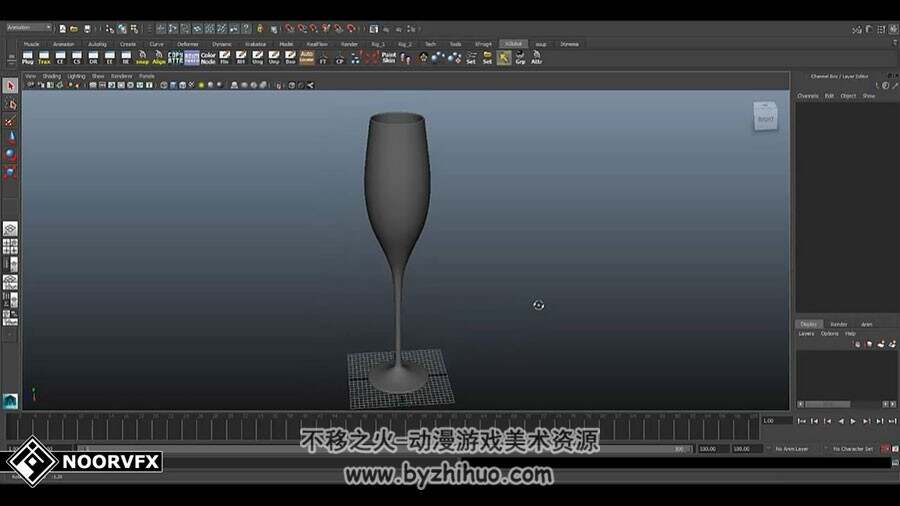This screenshot has width=900, height=506.
Task: Open the Xtreme shelf tab
Action: (x=569, y=44)
